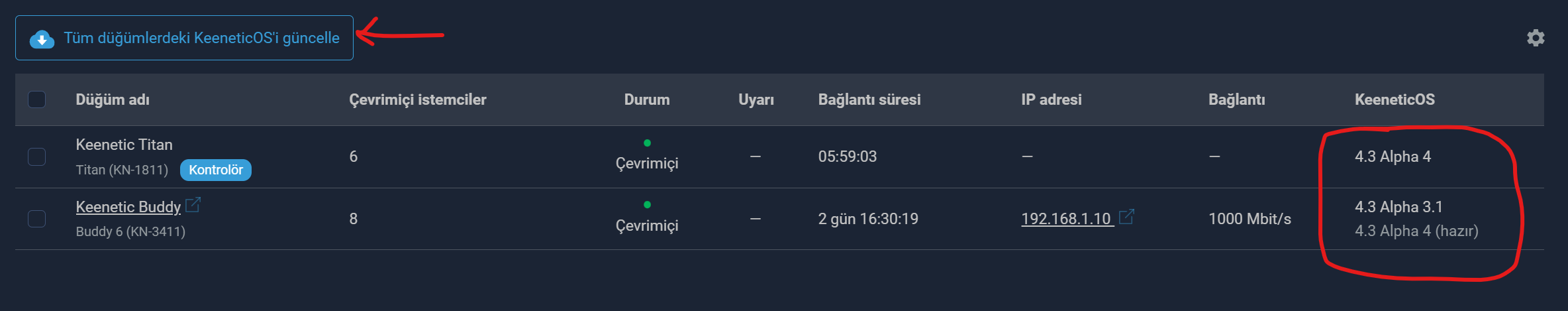The height and width of the screenshot is (311, 1568).
Task: Sort by Bağlantı süresi column header
Action: 869,99
